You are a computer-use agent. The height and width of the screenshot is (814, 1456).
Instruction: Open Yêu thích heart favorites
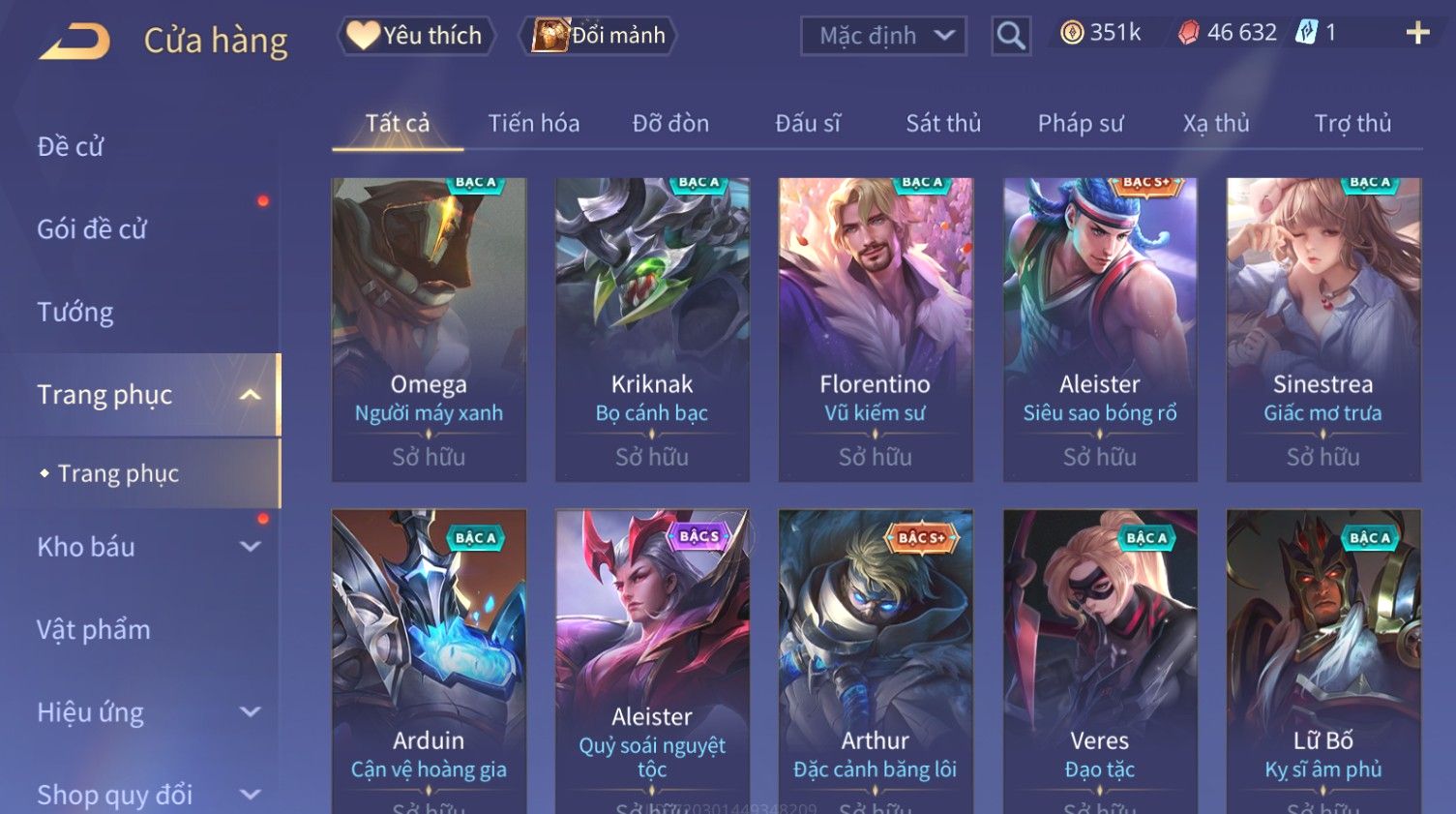[416, 36]
